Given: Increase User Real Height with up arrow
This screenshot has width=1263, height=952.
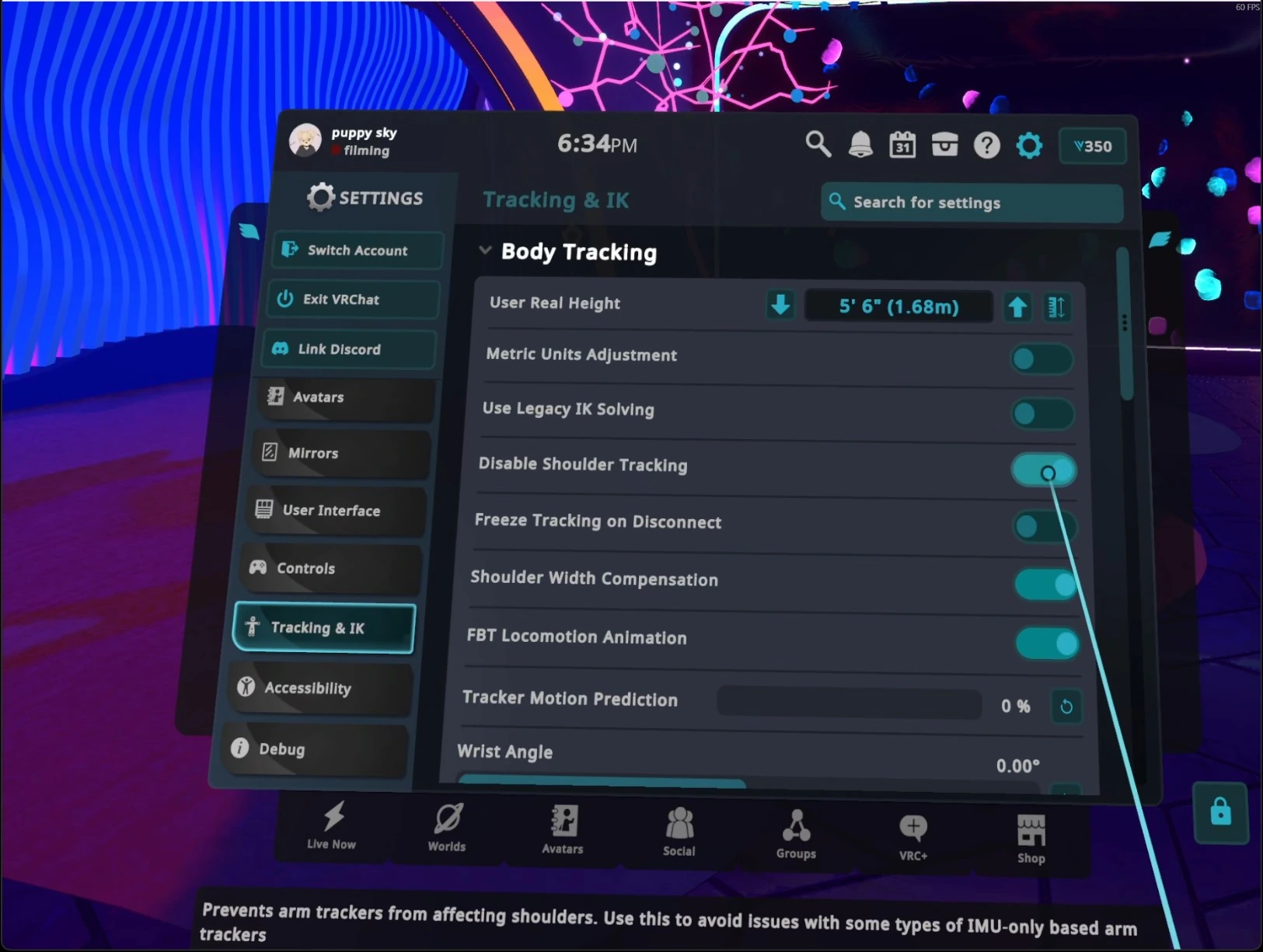Looking at the screenshot, I should (x=1017, y=307).
